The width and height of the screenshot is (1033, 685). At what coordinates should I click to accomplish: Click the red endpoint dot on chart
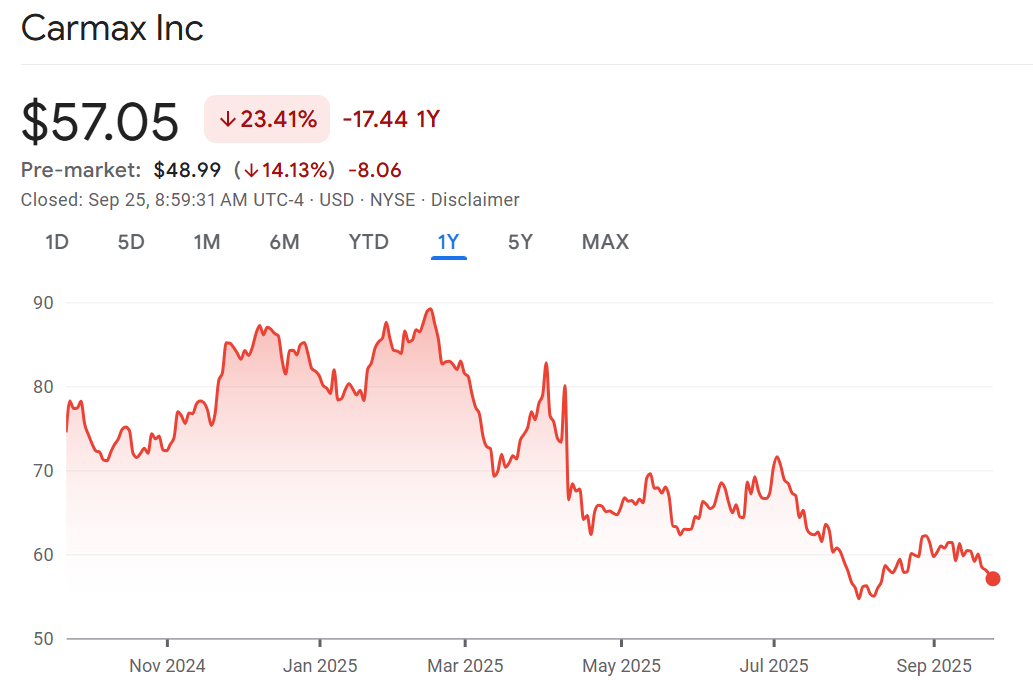pos(993,578)
